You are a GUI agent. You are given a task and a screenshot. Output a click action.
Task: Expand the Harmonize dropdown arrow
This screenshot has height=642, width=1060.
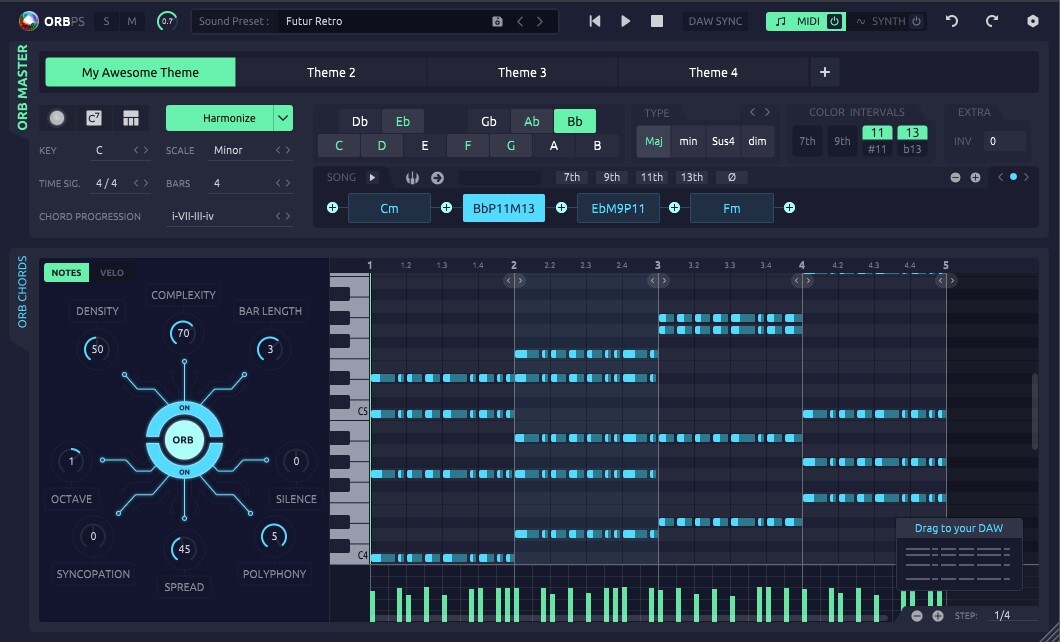coord(283,118)
